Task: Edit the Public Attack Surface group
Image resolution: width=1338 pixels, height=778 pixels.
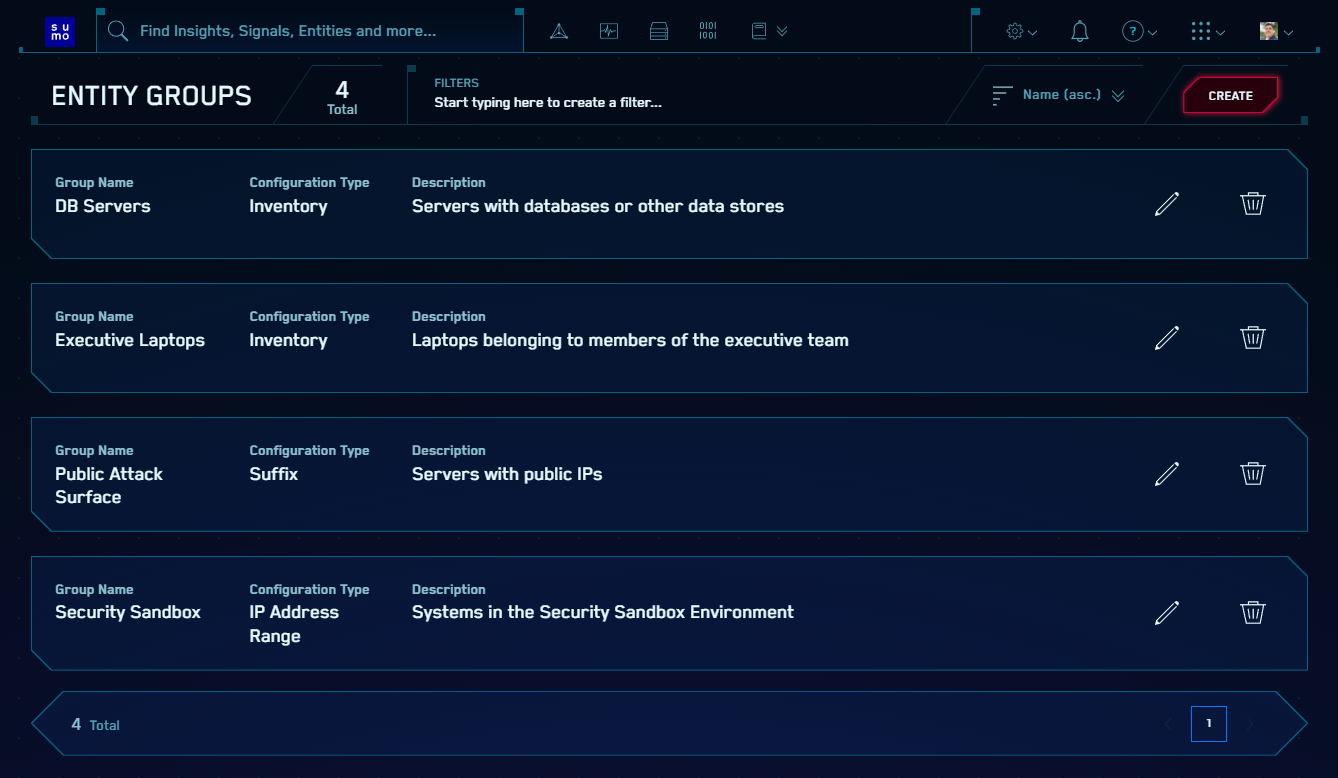Action: point(1166,473)
